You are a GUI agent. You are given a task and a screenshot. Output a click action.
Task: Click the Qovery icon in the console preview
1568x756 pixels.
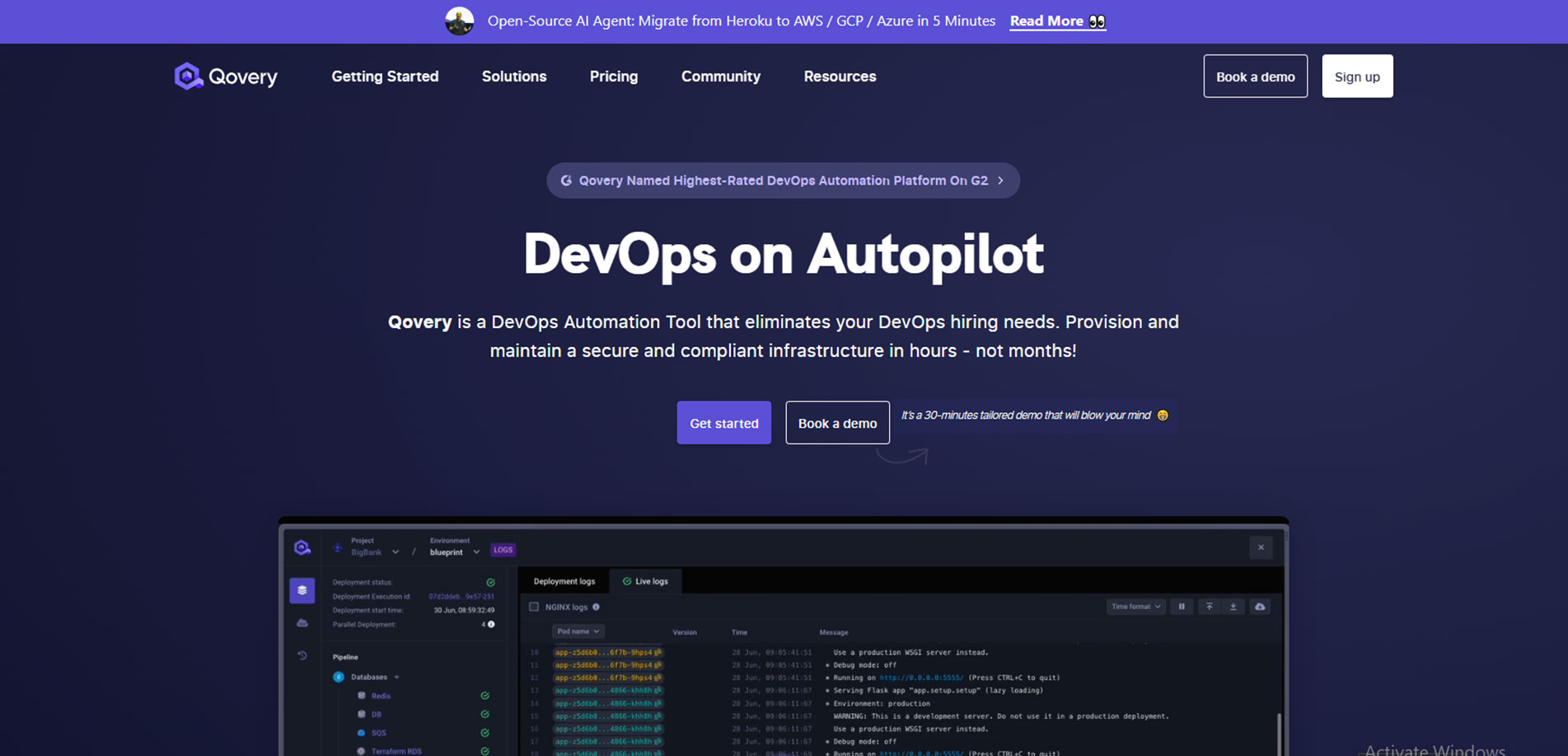302,547
